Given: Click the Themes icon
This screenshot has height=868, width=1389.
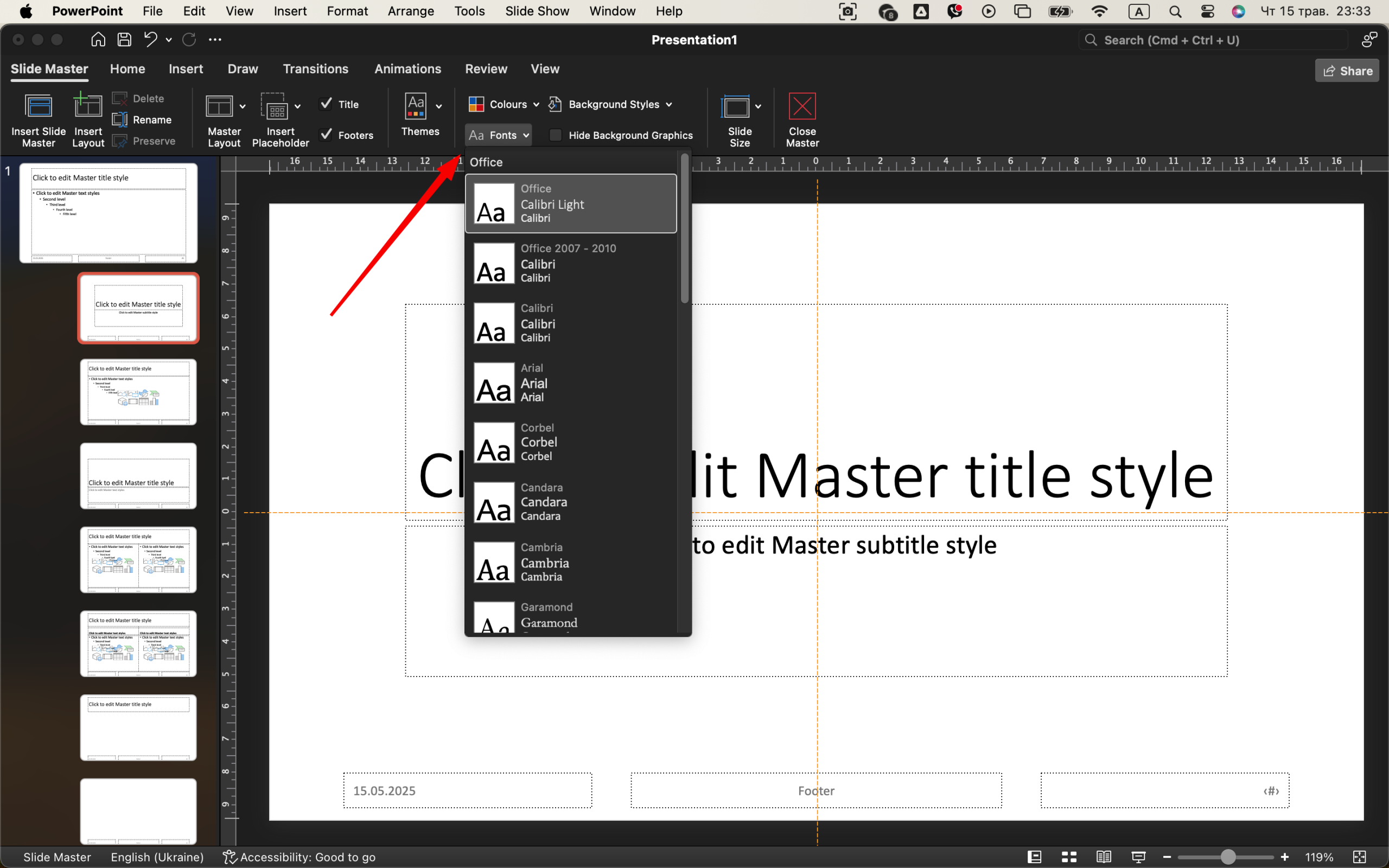Looking at the screenshot, I should pos(416,106).
